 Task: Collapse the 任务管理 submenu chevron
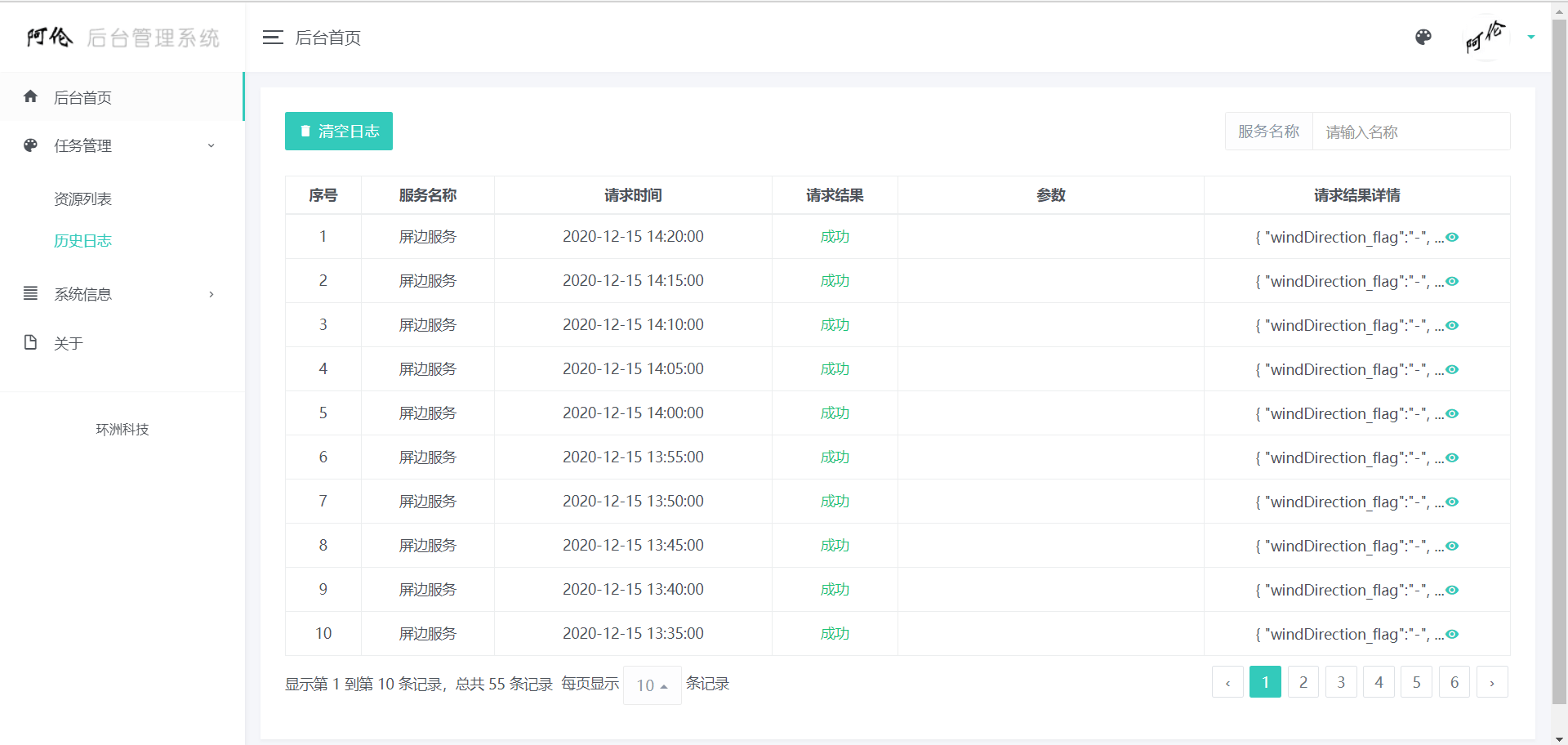pos(212,145)
